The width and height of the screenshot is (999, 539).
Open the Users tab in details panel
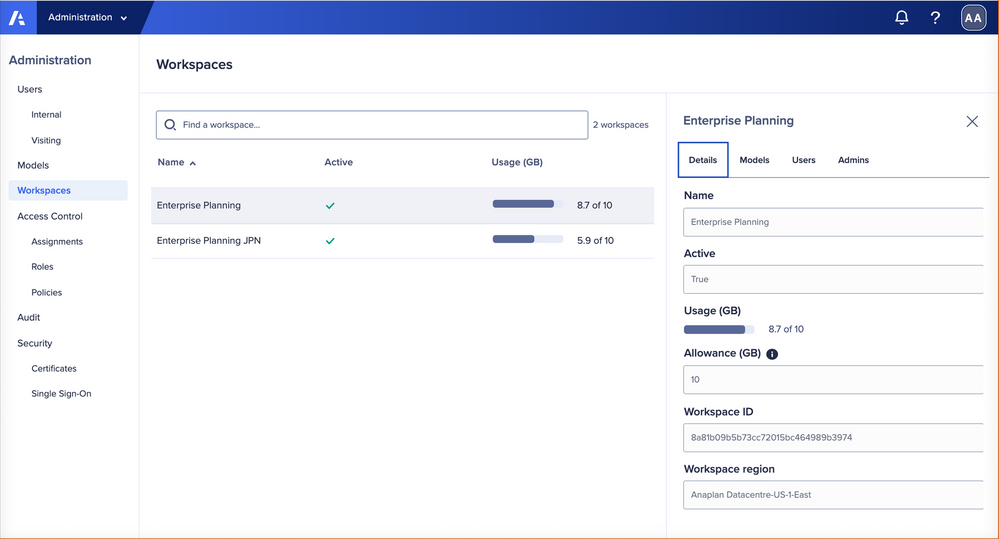tap(803, 160)
